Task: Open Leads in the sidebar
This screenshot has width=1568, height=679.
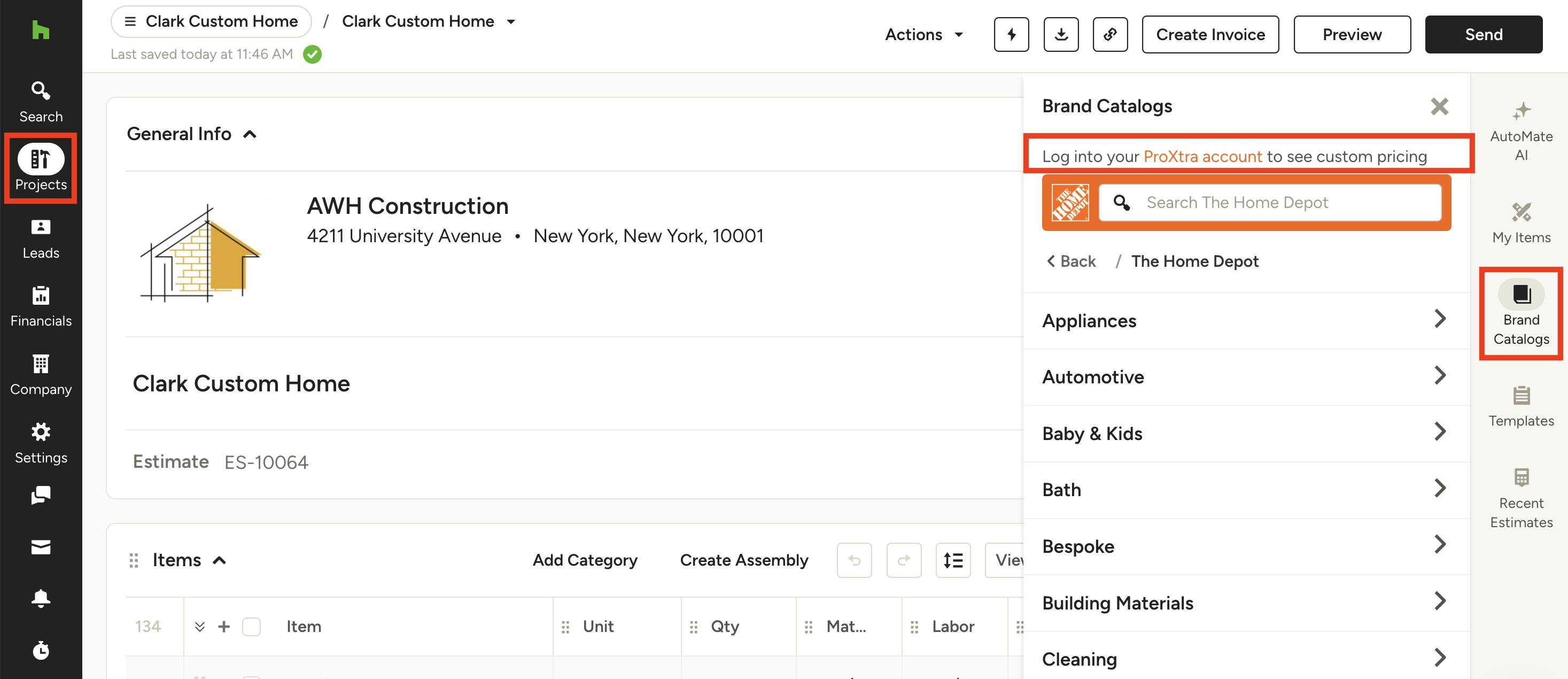Action: (x=41, y=238)
